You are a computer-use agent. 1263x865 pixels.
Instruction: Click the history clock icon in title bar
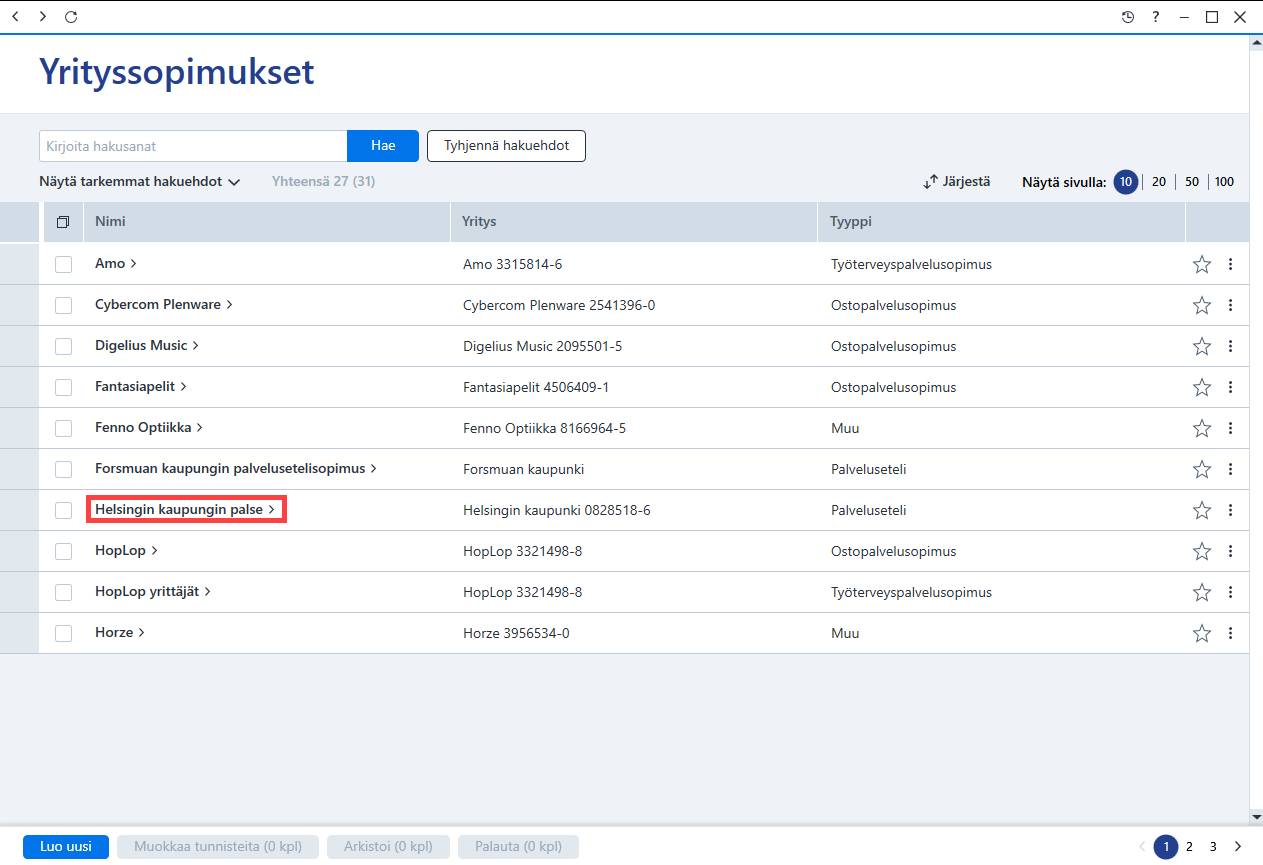pyautogui.click(x=1128, y=17)
